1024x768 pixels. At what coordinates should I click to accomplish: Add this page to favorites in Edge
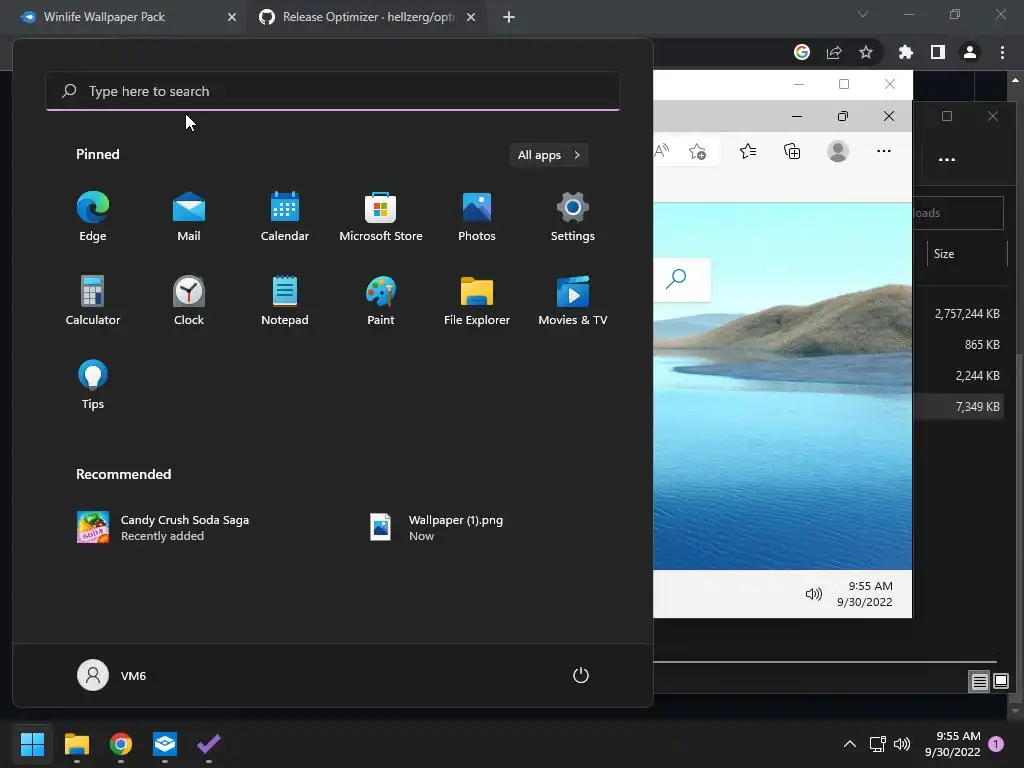(697, 152)
